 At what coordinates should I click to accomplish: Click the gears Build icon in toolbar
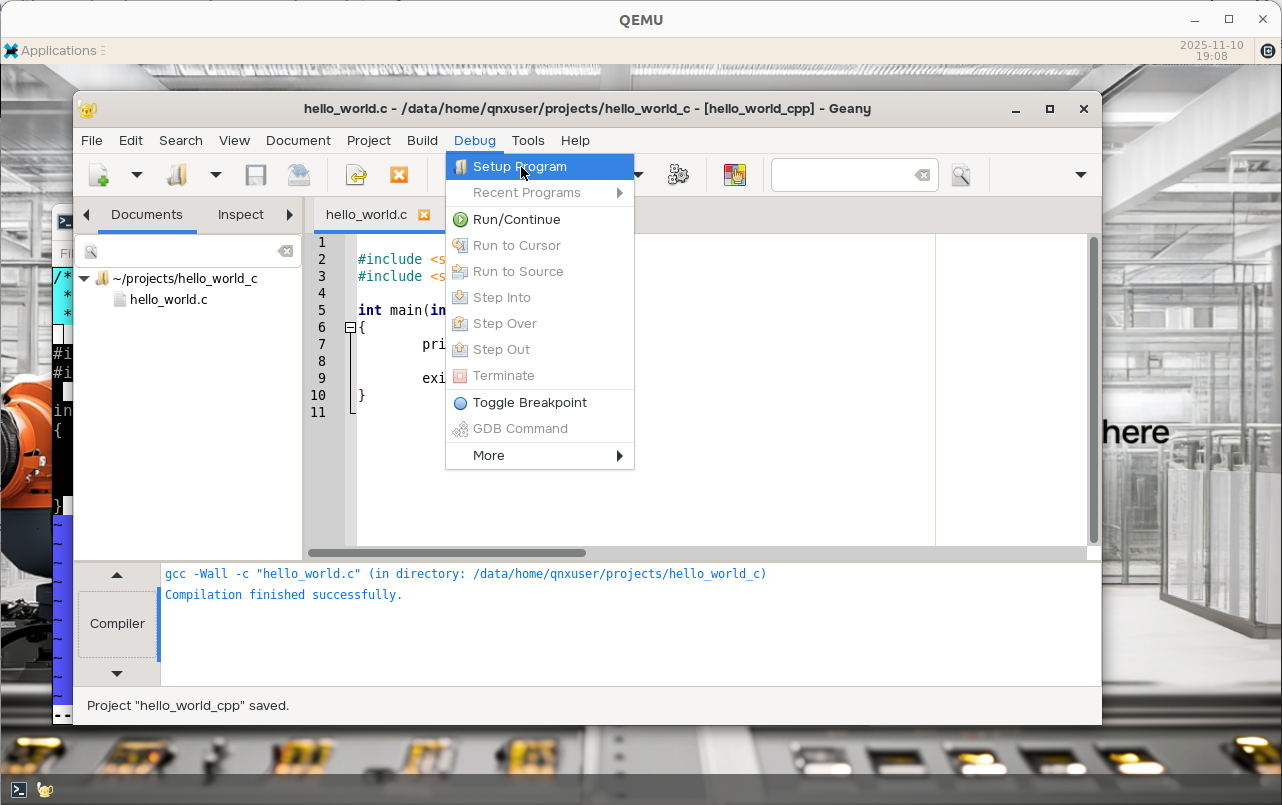(678, 175)
